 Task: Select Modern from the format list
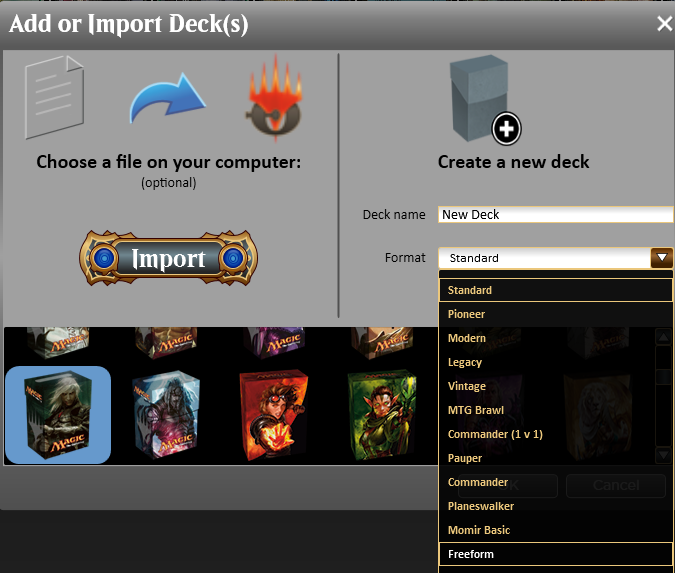[x=555, y=338]
